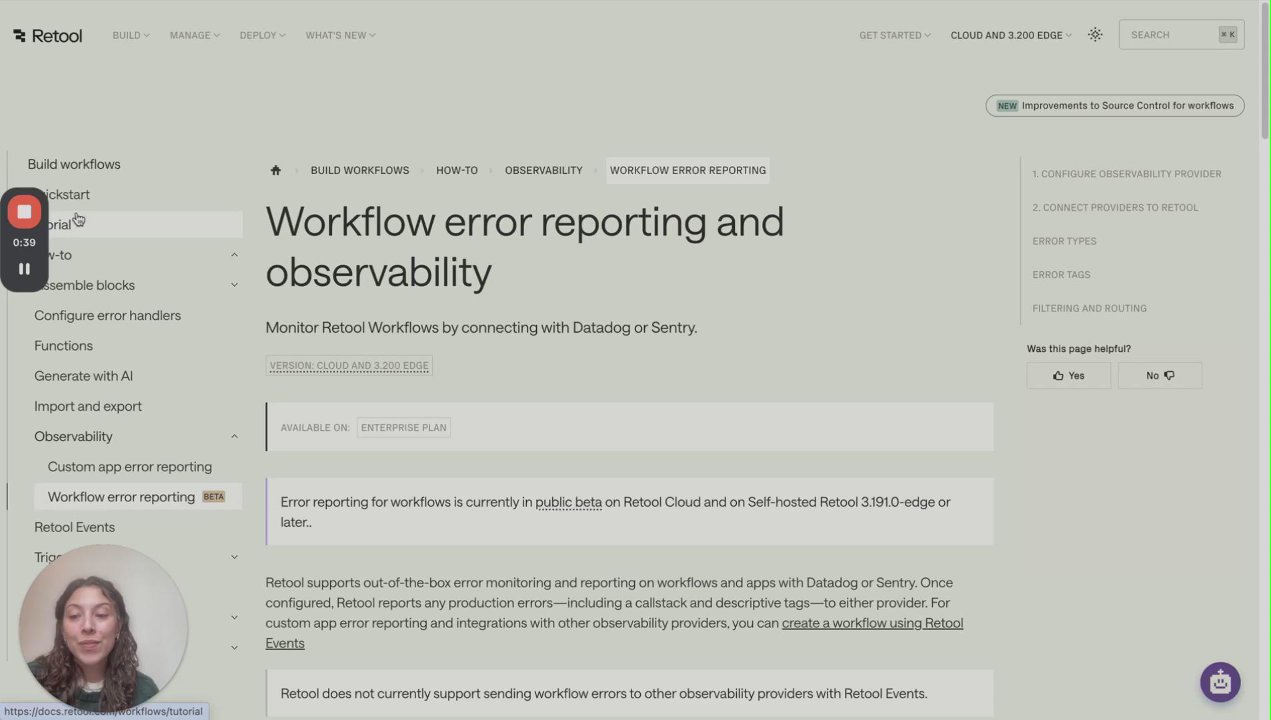Open the Get Started dropdown
The image size is (1271, 720).
tap(894, 35)
